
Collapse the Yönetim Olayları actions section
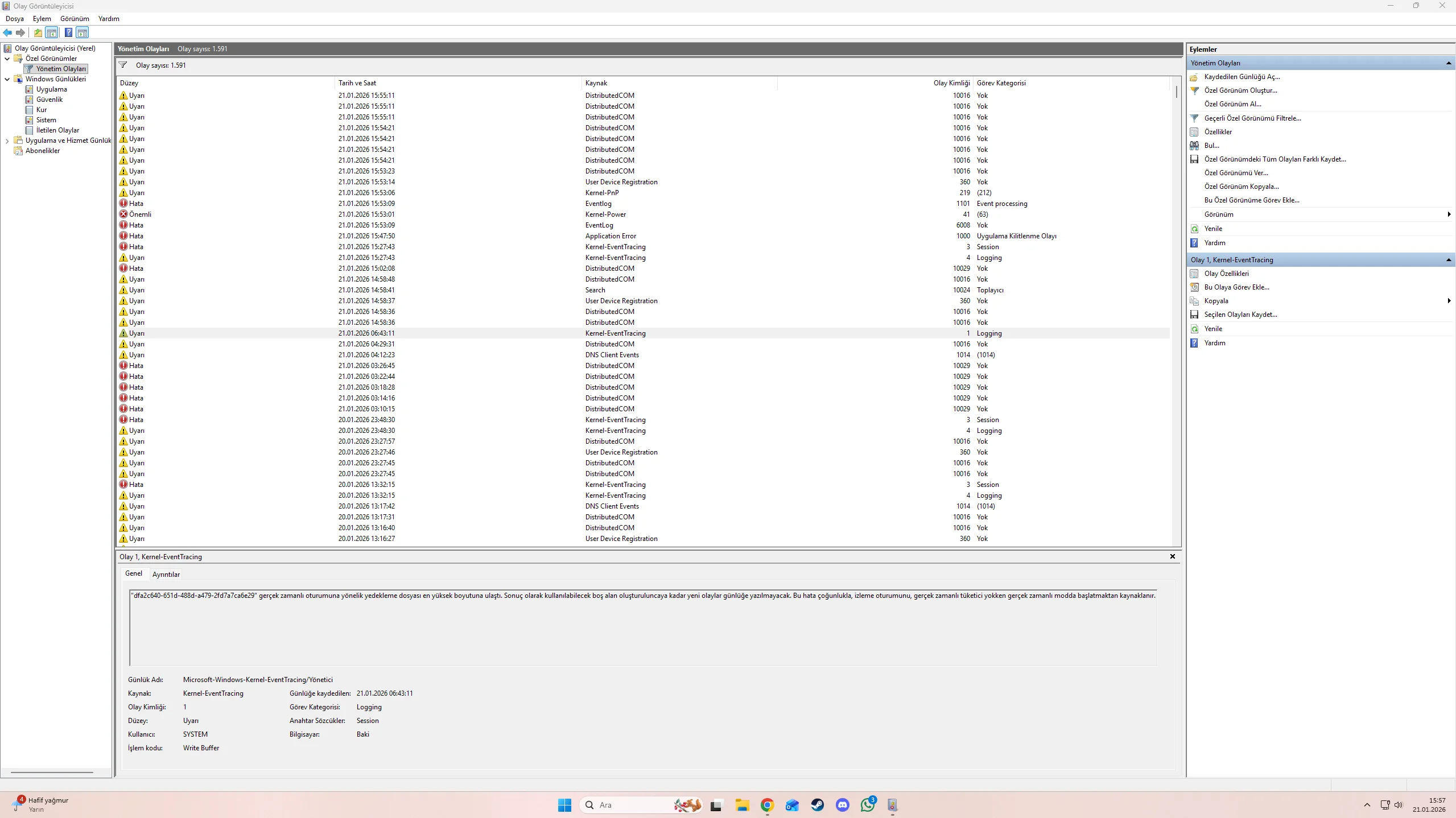point(1448,63)
